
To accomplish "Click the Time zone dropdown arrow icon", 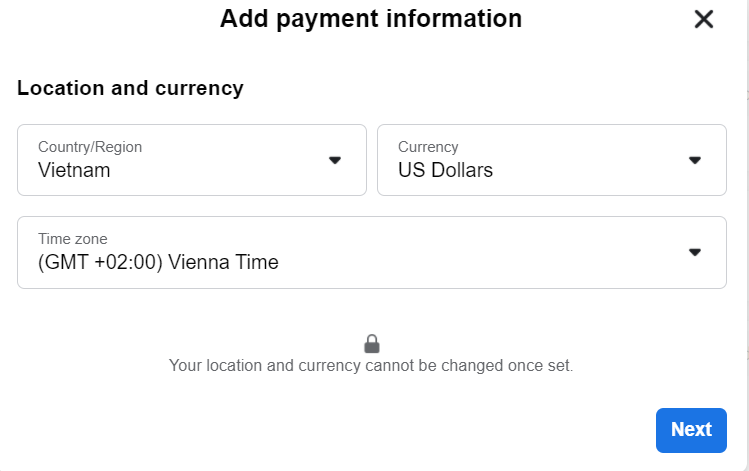I will pyautogui.click(x=695, y=252).
